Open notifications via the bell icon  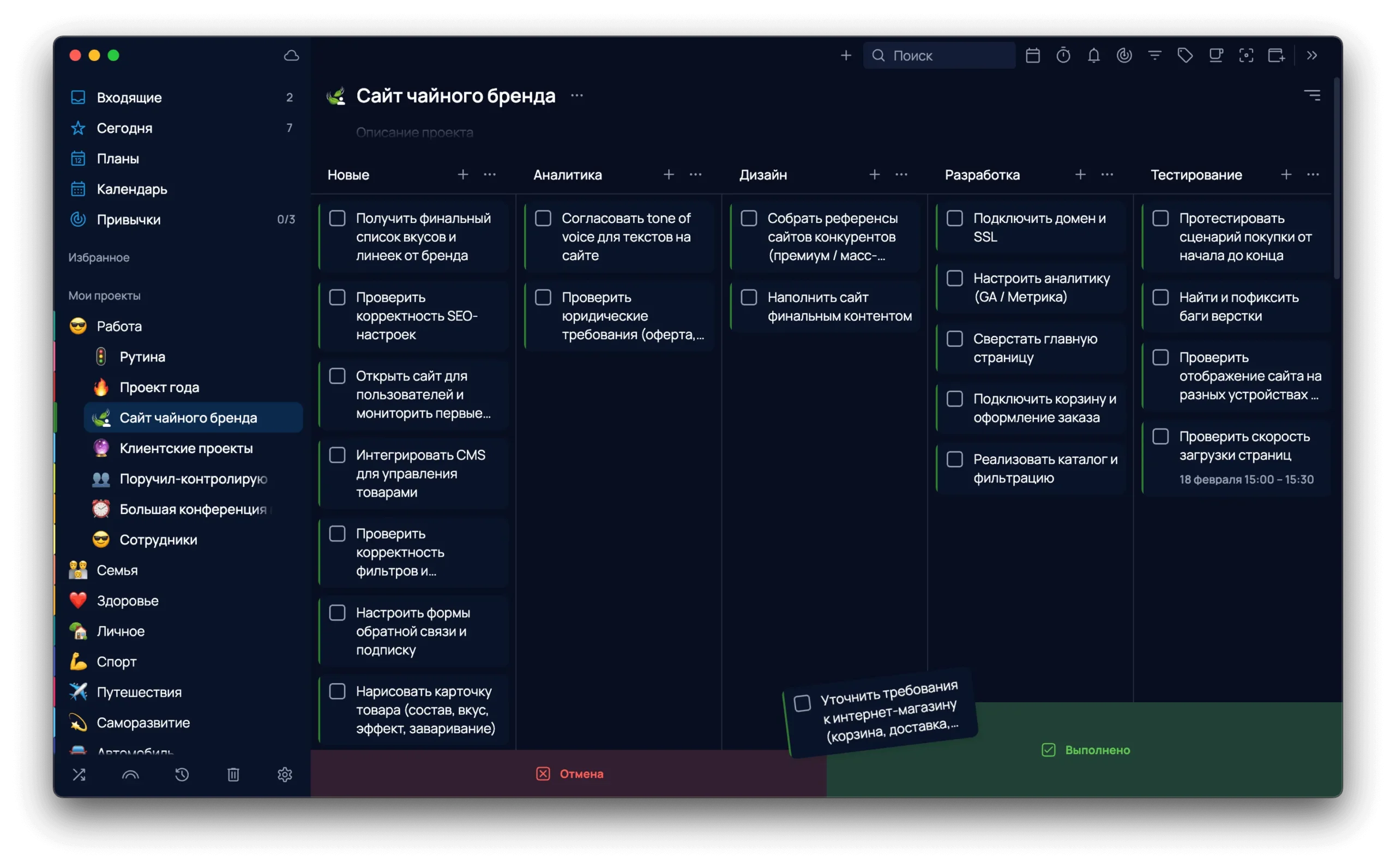pyautogui.click(x=1093, y=55)
